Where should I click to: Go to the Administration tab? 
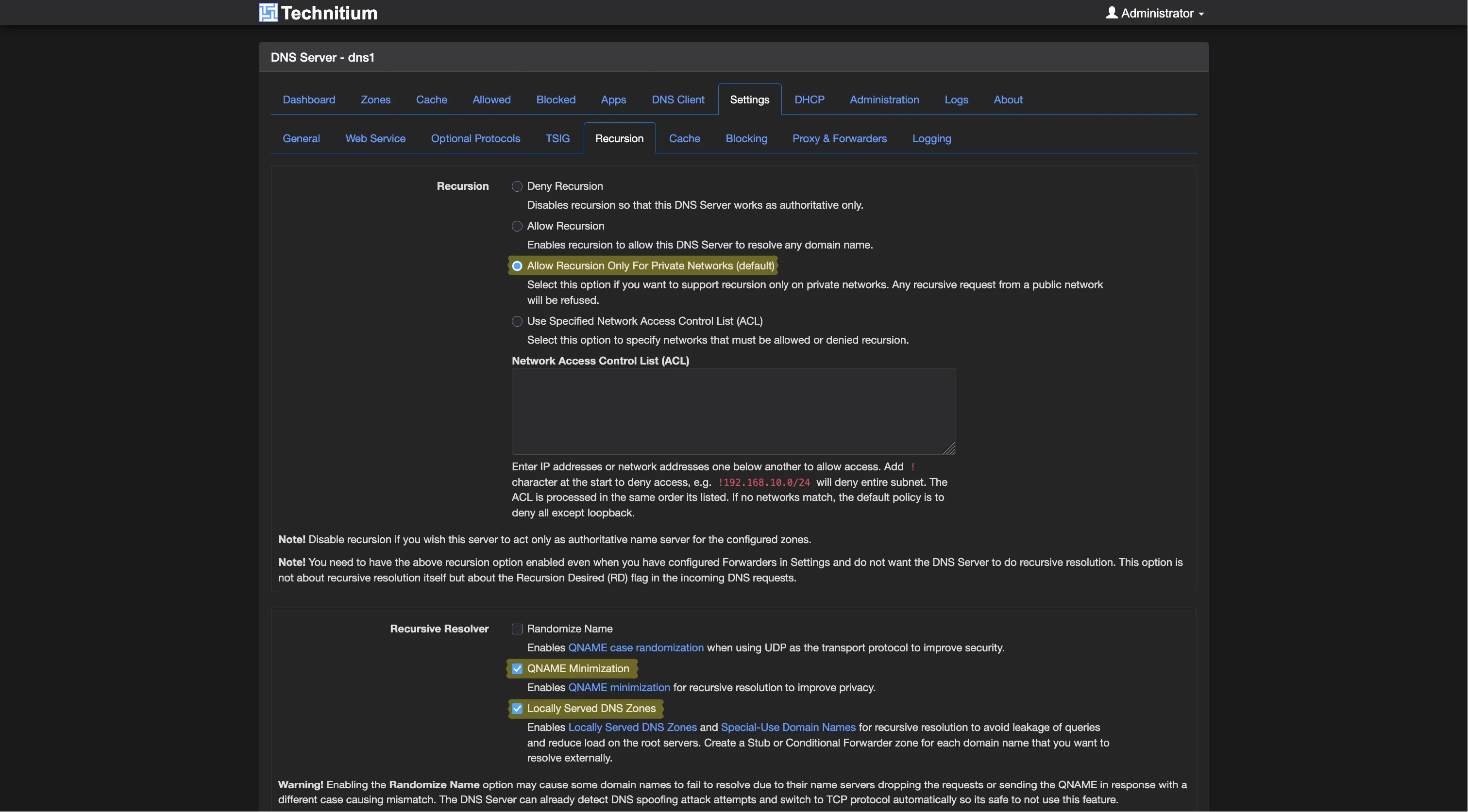884,99
